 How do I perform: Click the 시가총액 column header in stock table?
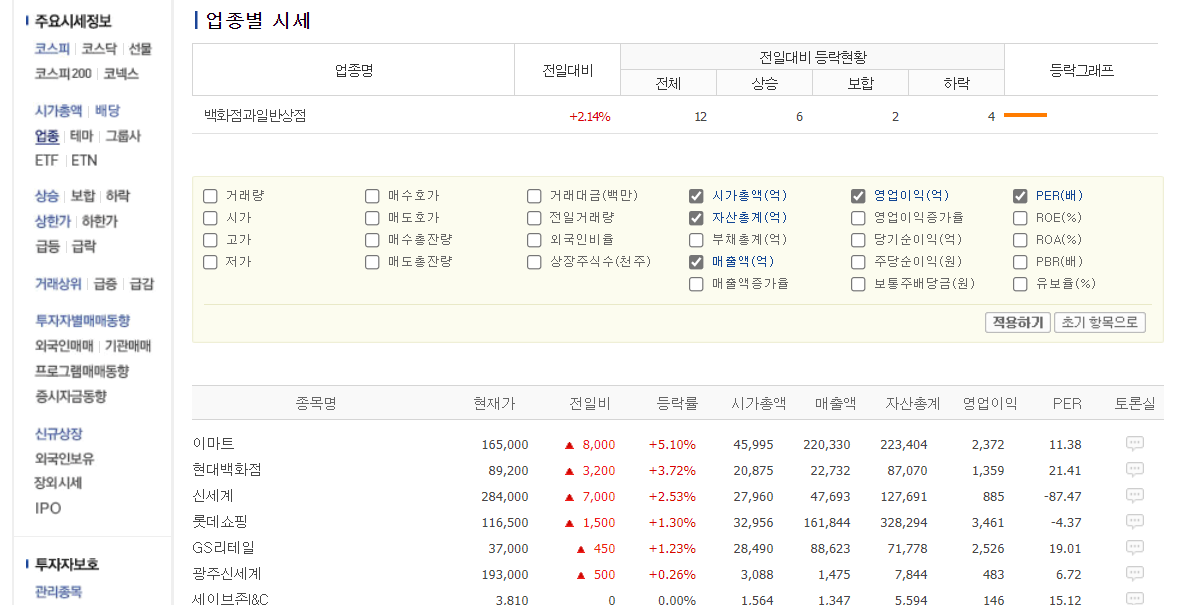tap(759, 404)
